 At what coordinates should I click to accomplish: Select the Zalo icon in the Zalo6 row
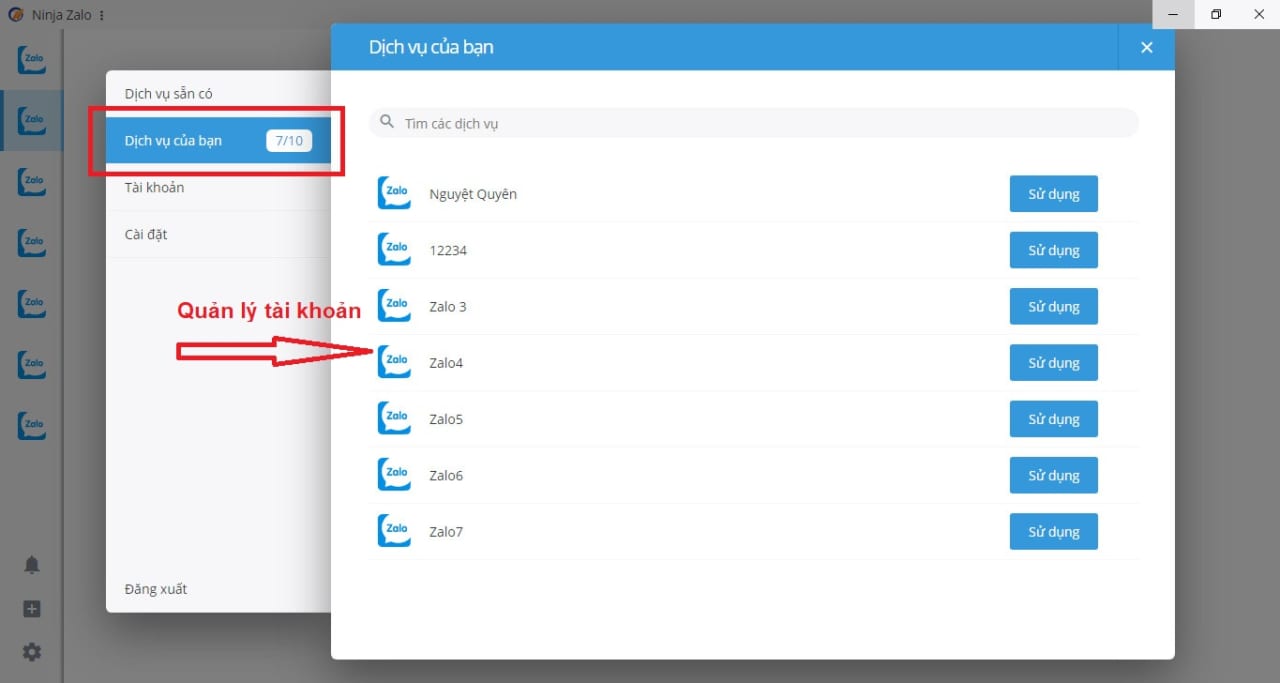(394, 475)
